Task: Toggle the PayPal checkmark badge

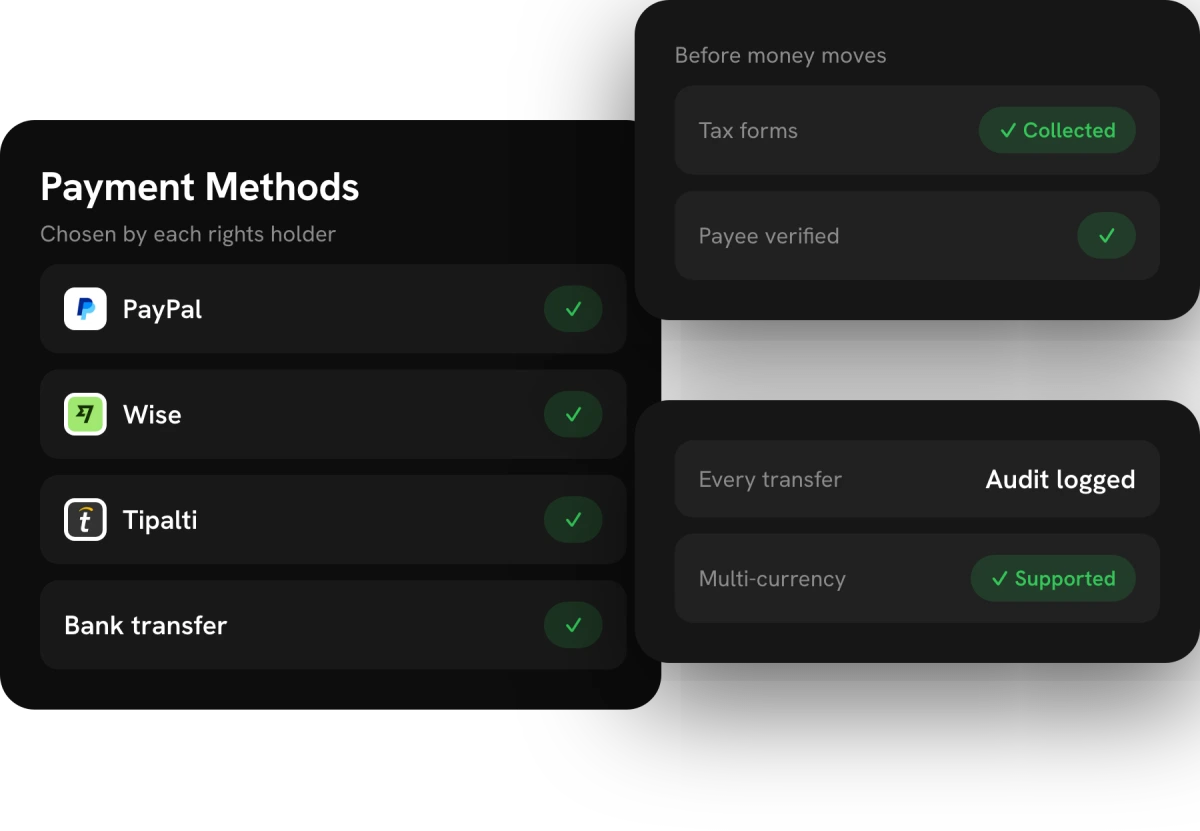Action: [573, 309]
